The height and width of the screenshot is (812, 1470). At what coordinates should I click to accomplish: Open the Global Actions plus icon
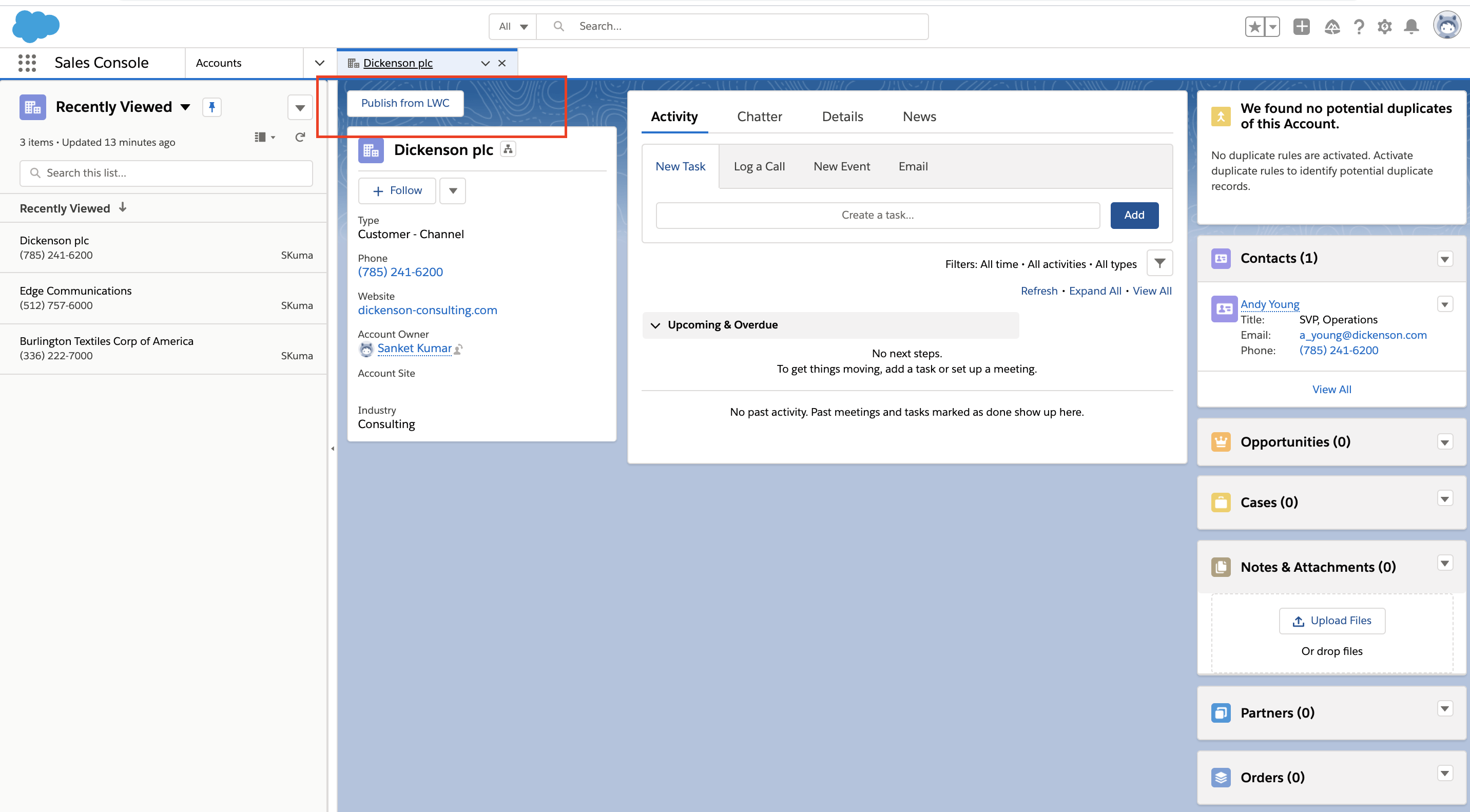click(1301, 26)
